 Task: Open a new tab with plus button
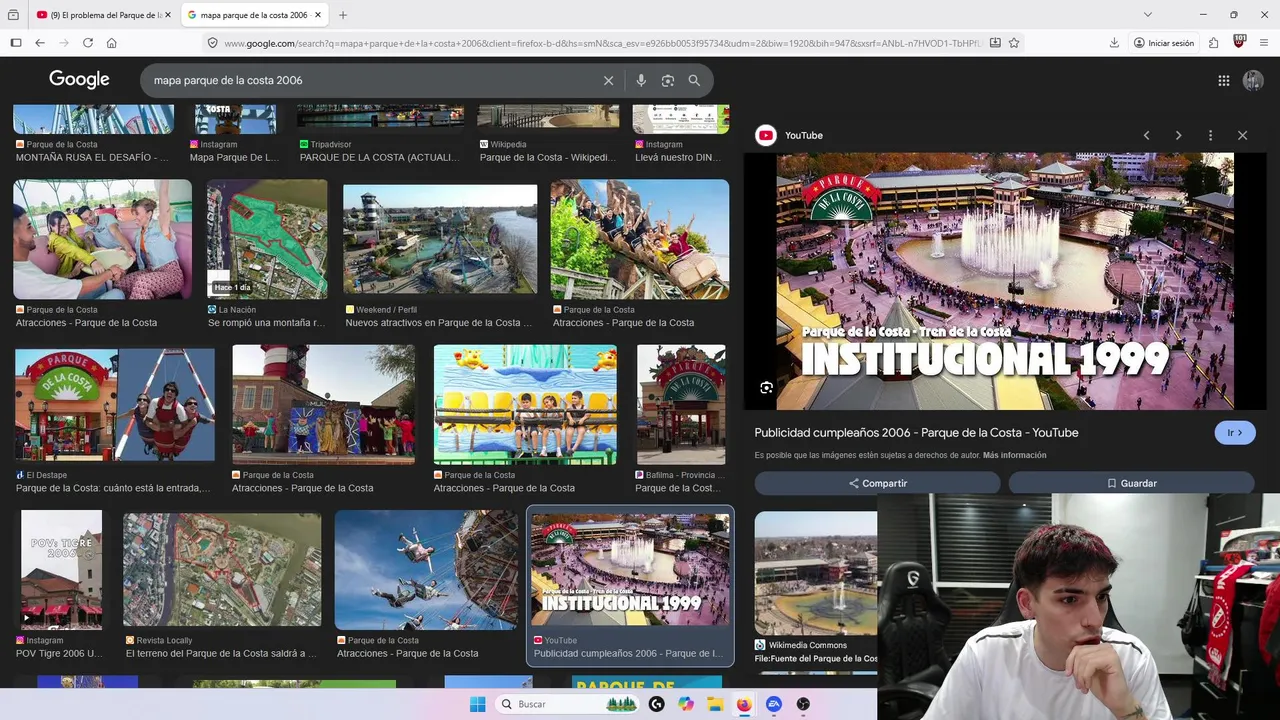pos(343,15)
